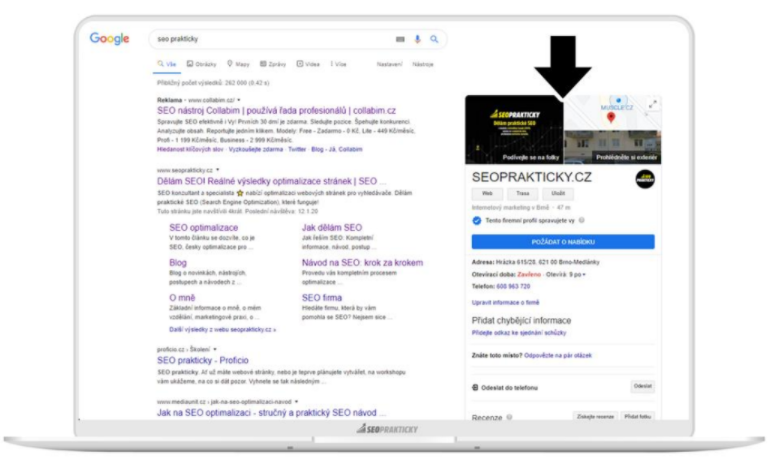Click the map thumbnail in business panel
Screen dimensions: 779x461
coord(613,113)
